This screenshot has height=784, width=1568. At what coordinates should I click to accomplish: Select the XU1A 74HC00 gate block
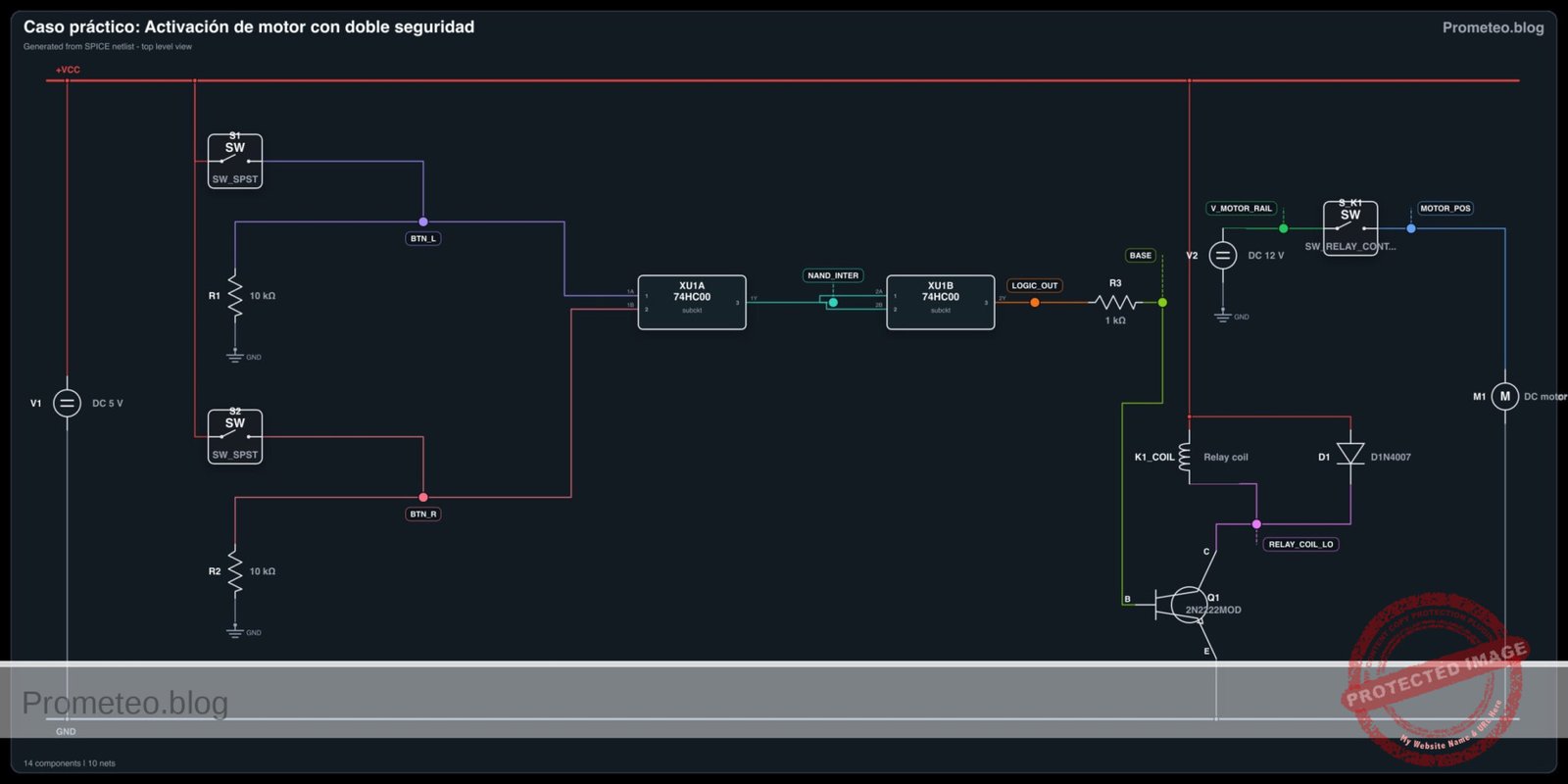(692, 302)
